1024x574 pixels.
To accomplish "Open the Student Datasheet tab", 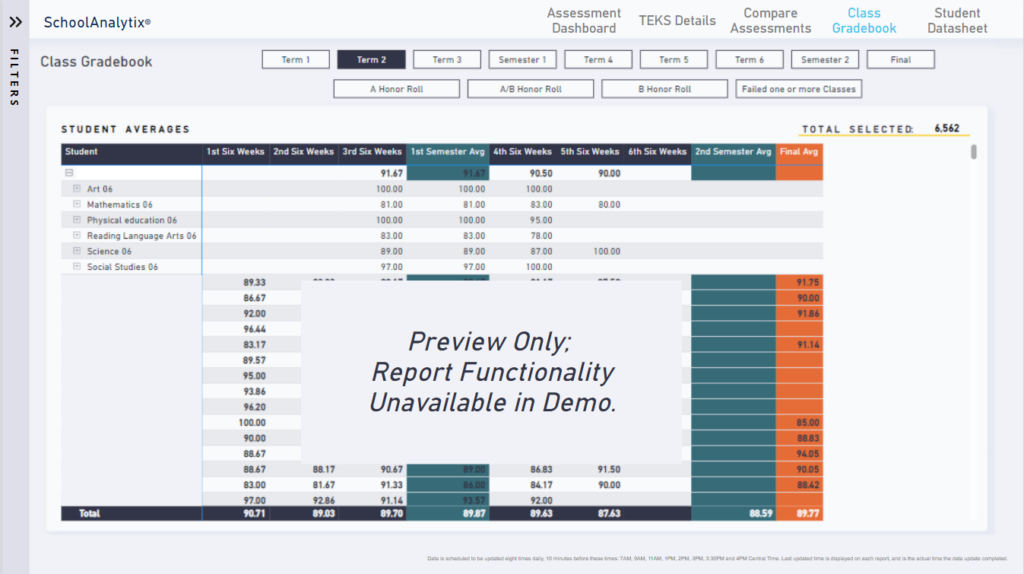I will [957, 21].
